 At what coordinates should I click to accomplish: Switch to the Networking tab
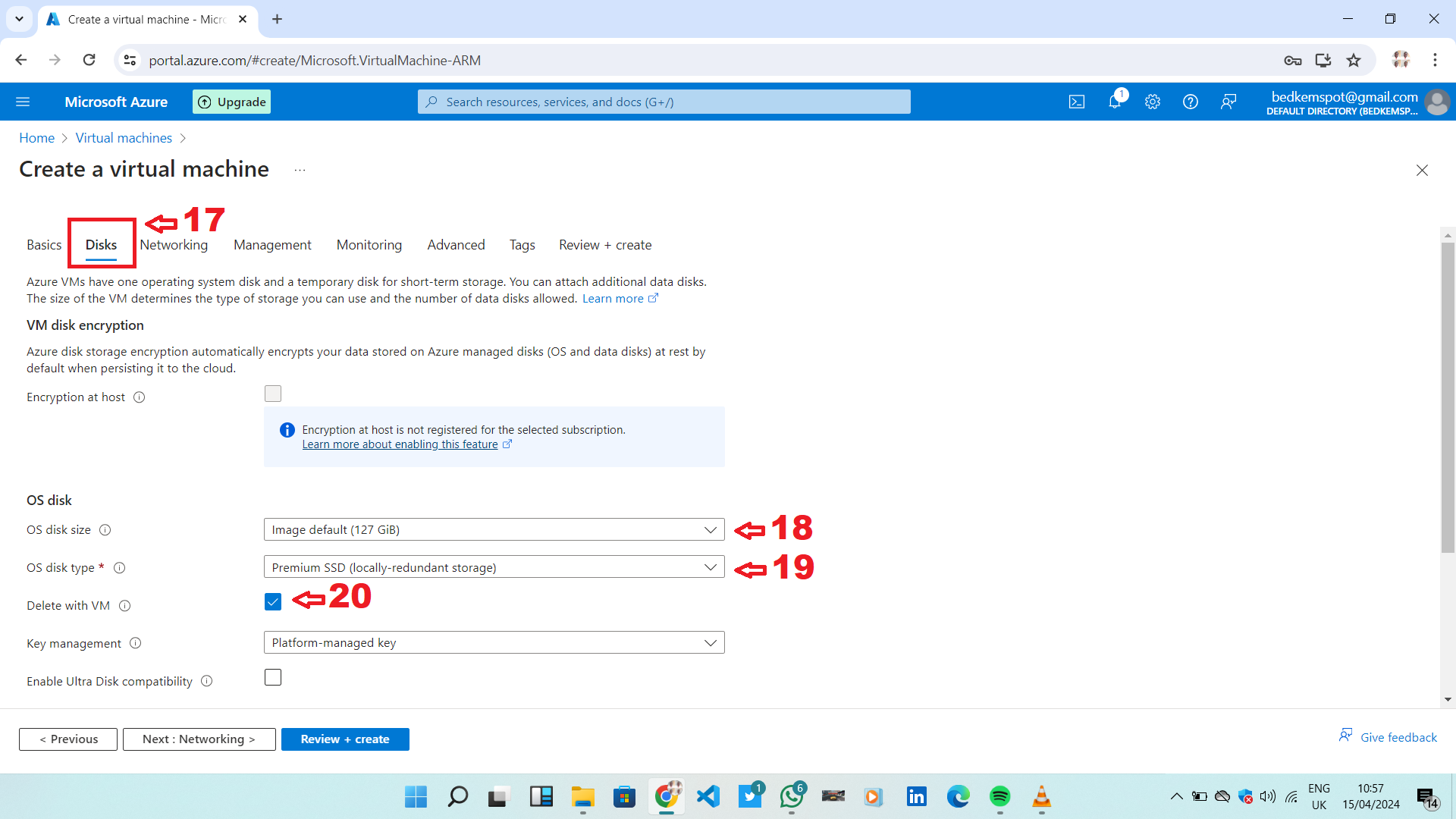pyautogui.click(x=174, y=245)
